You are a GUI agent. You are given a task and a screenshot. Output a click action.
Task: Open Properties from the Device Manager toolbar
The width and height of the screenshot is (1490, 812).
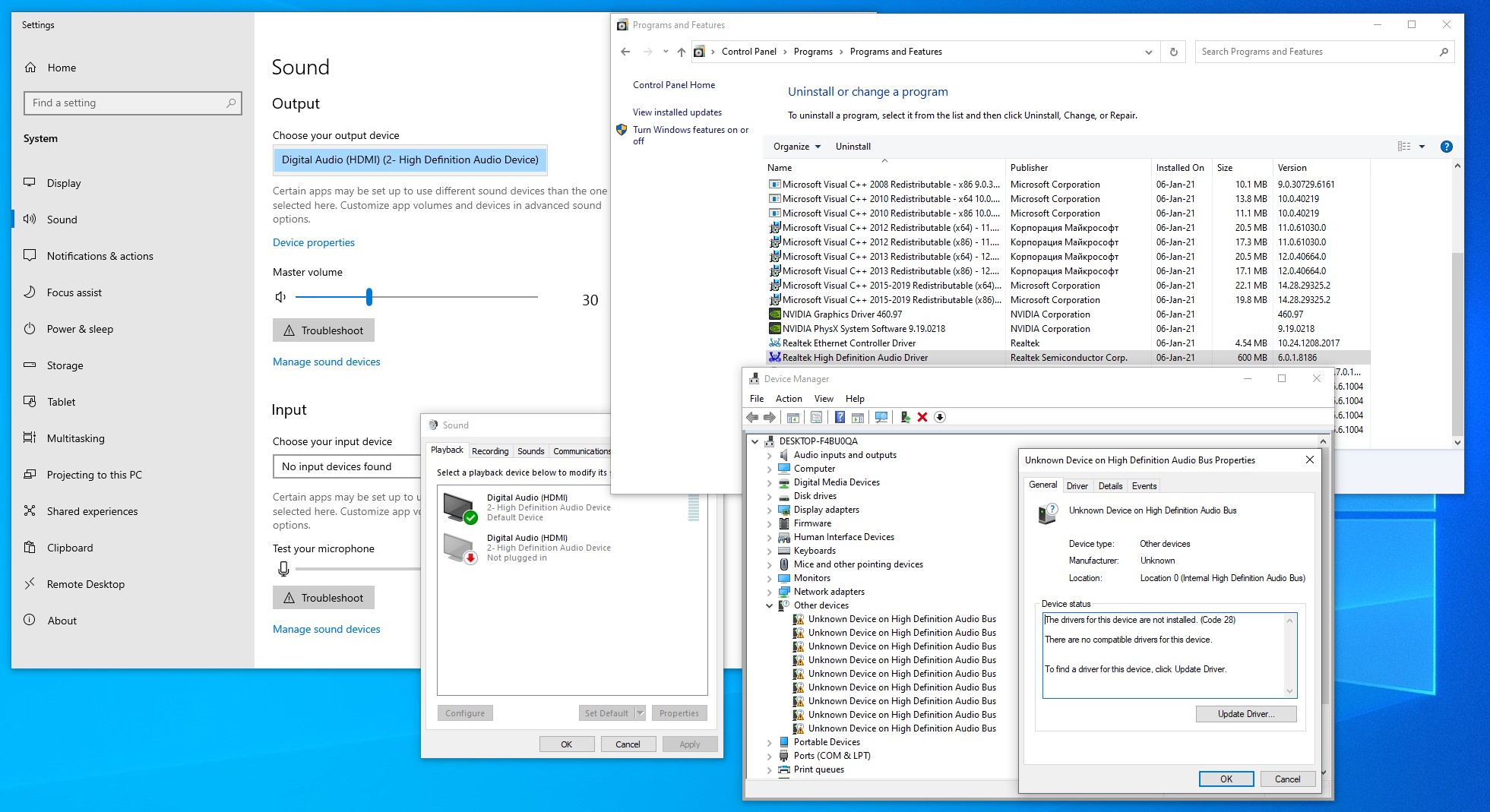pos(816,417)
